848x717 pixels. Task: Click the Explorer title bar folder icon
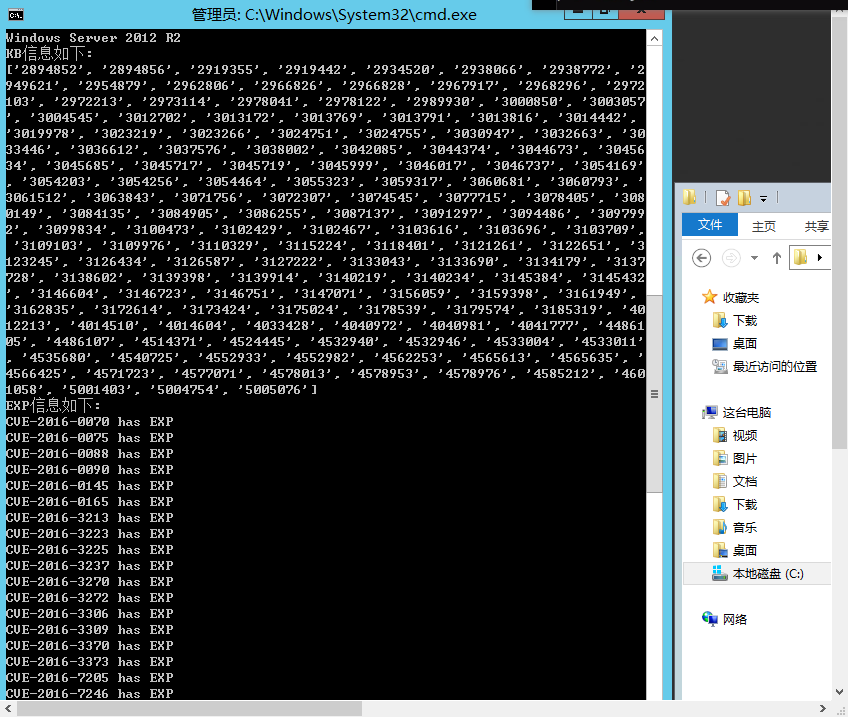pyautogui.click(x=690, y=197)
